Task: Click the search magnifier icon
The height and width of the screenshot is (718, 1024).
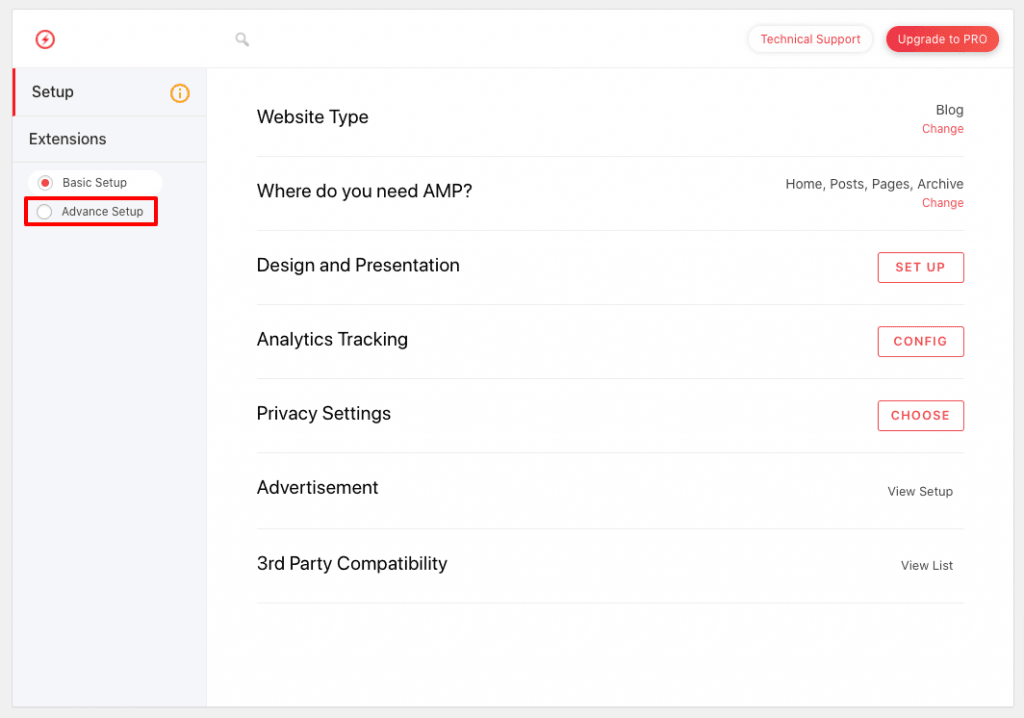Action: coord(242,39)
